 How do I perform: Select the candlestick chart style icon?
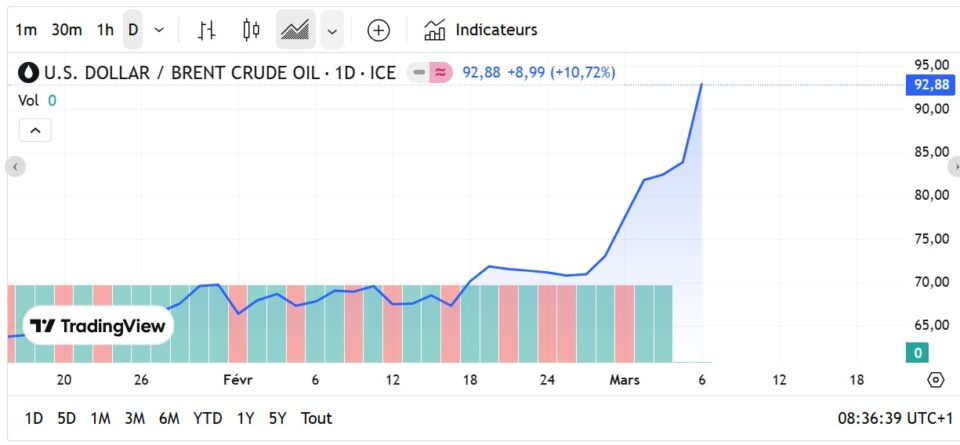point(251,30)
